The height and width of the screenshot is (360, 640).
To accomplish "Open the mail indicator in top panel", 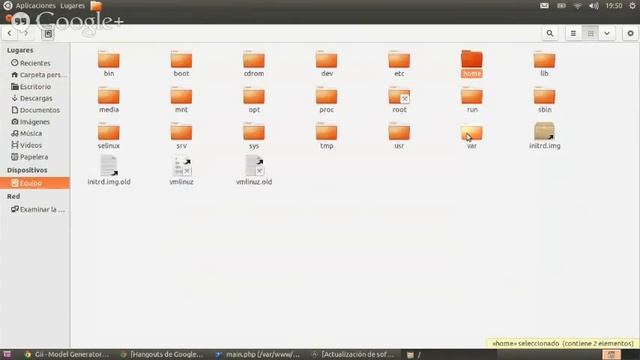I will click(544, 6).
